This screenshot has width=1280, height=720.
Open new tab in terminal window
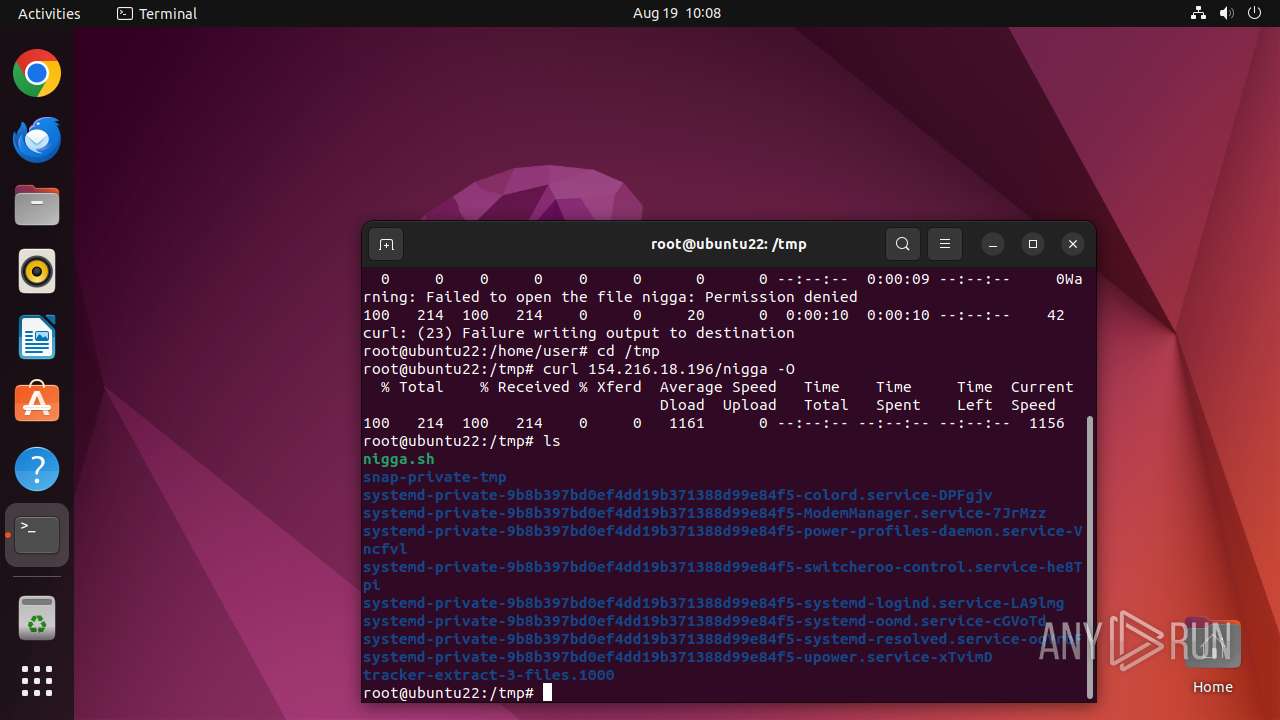(386, 244)
